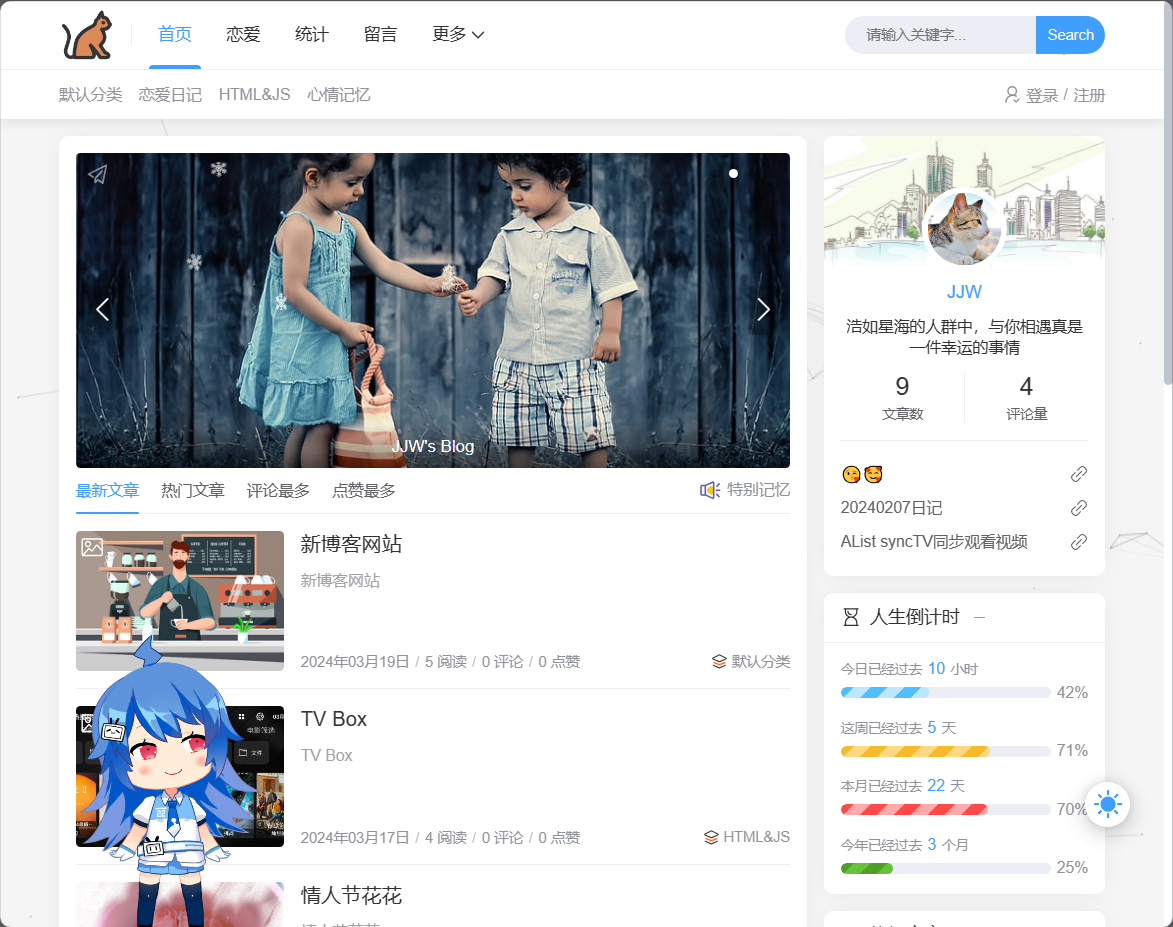
Task: Open the HTML&JS category link in the sub-navigation
Action: coord(254,95)
